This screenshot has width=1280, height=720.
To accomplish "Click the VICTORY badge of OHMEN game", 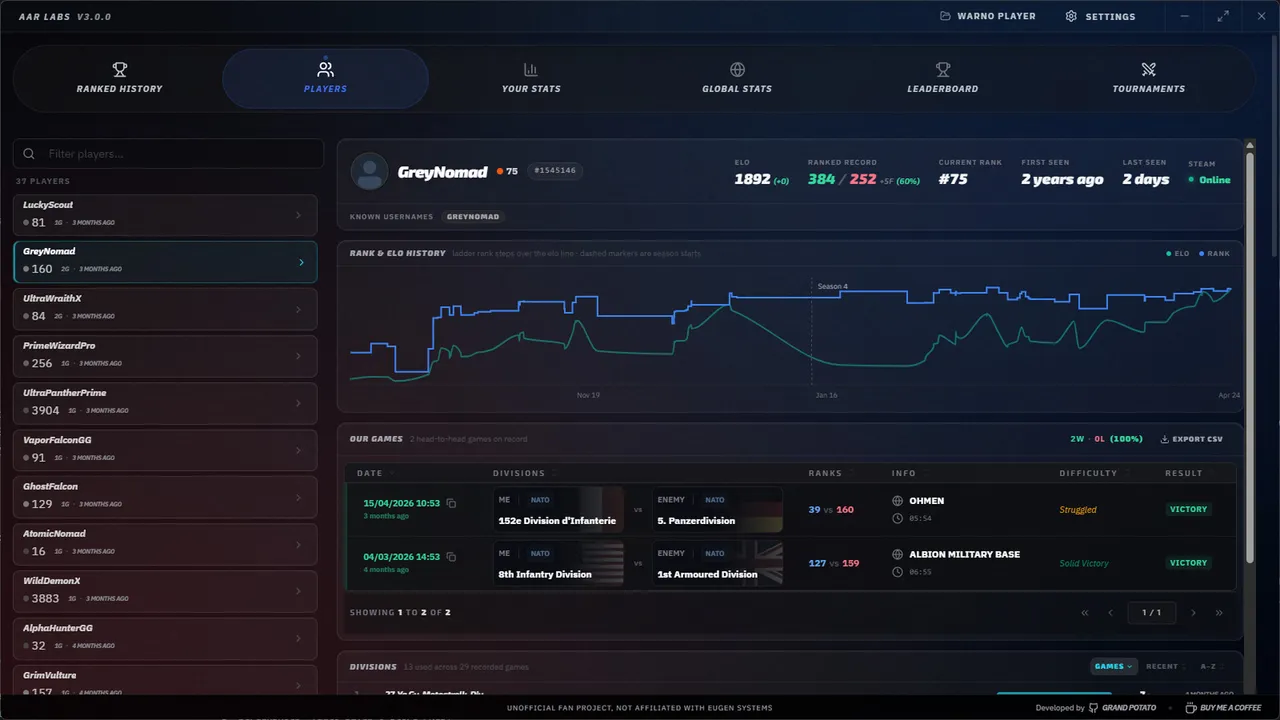I will pos(1189,509).
